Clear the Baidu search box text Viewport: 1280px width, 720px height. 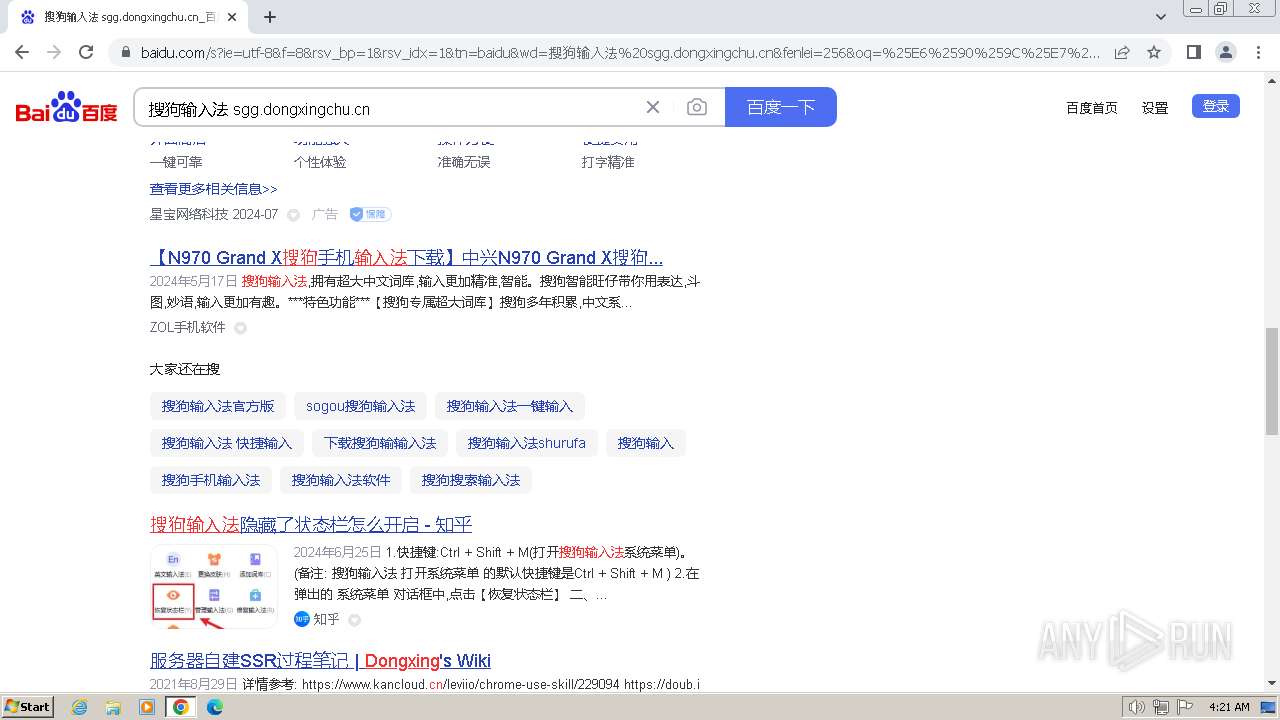click(653, 107)
